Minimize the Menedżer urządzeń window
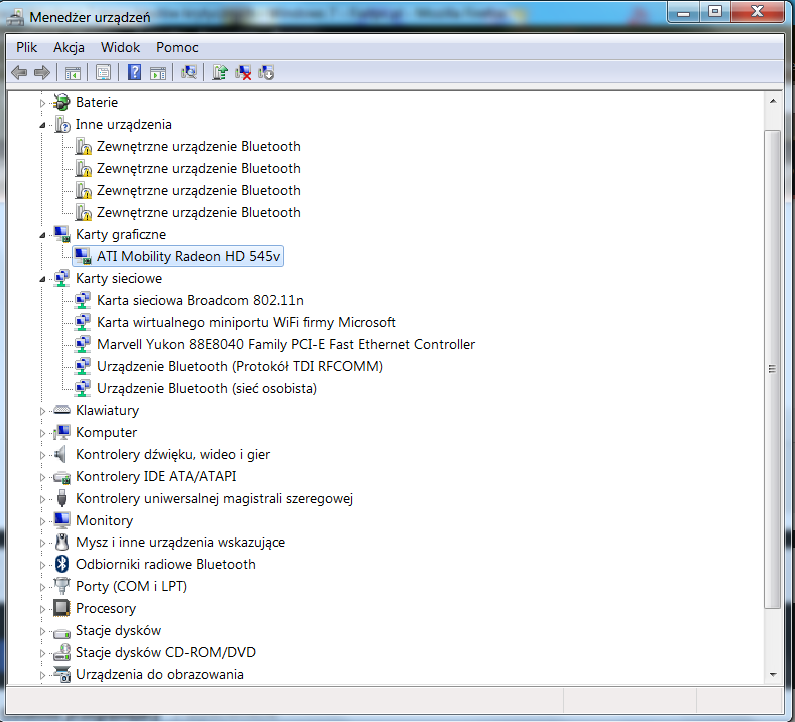 click(x=684, y=12)
